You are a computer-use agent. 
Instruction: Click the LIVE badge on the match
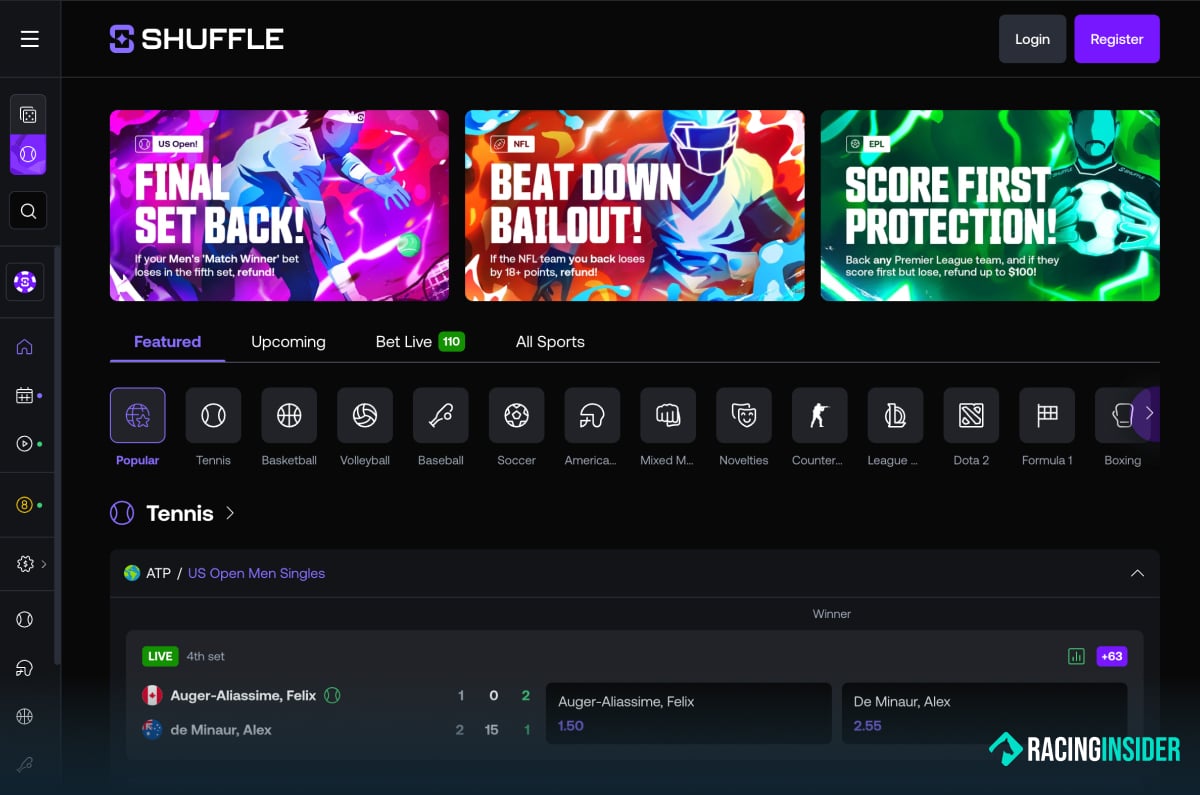pos(159,656)
